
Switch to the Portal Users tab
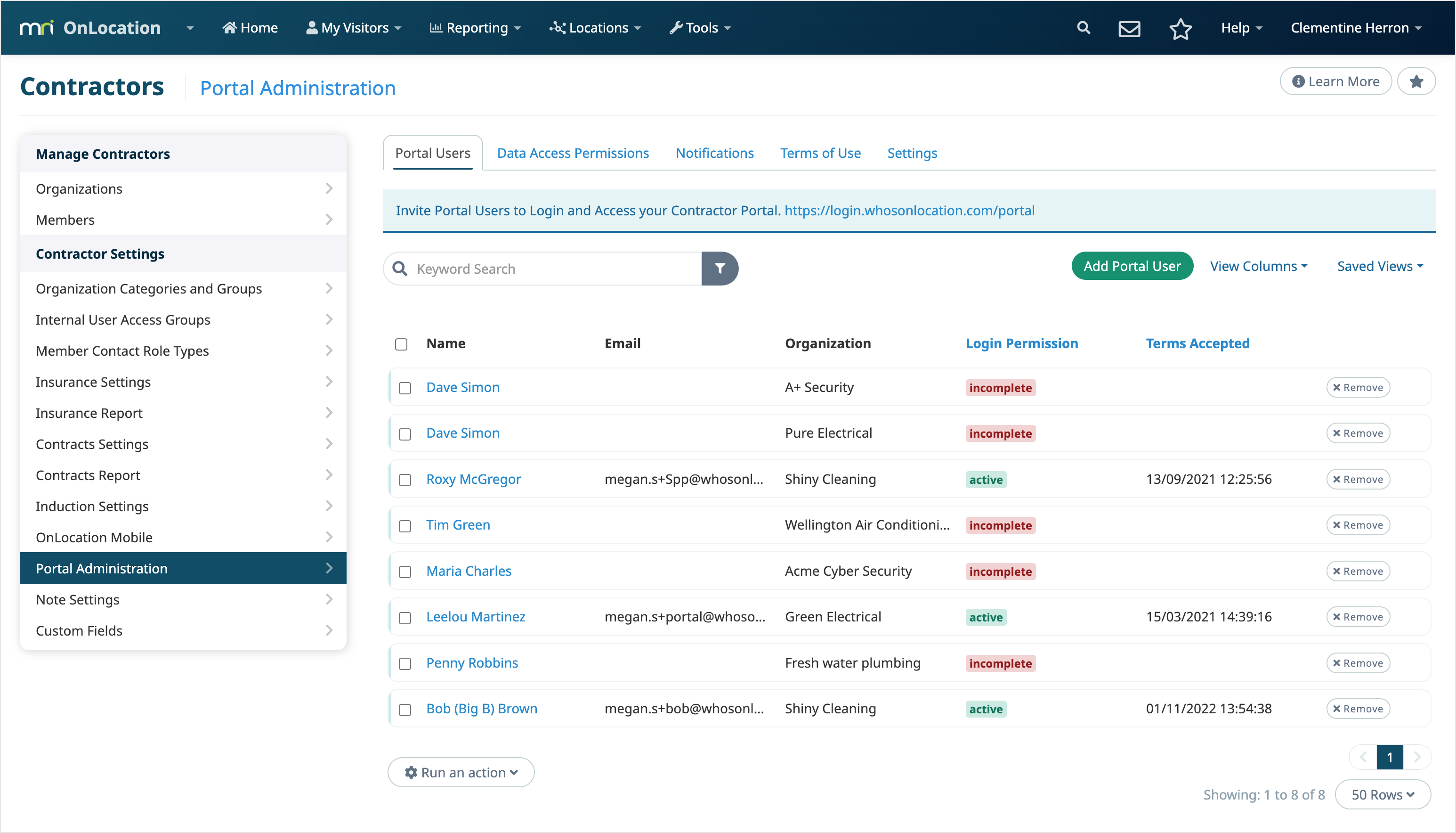click(433, 153)
